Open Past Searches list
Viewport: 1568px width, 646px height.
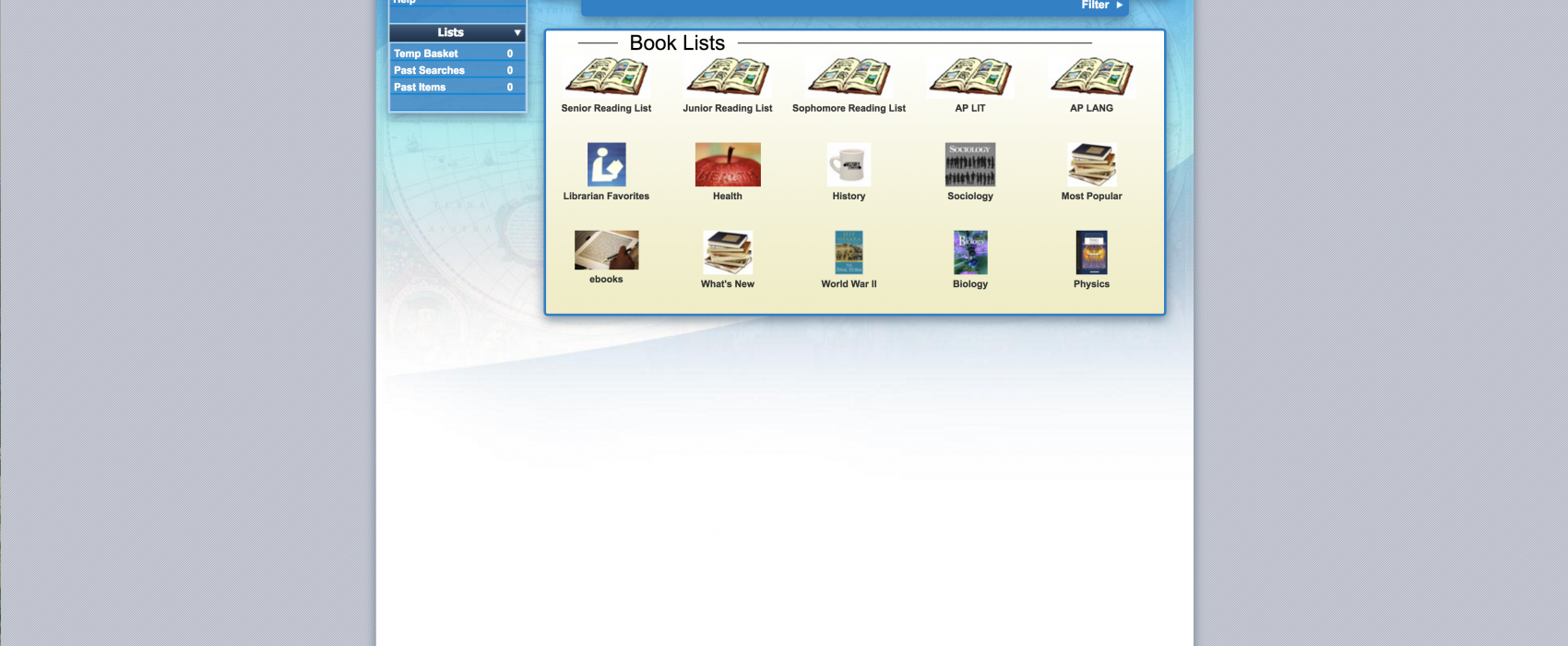(x=457, y=70)
